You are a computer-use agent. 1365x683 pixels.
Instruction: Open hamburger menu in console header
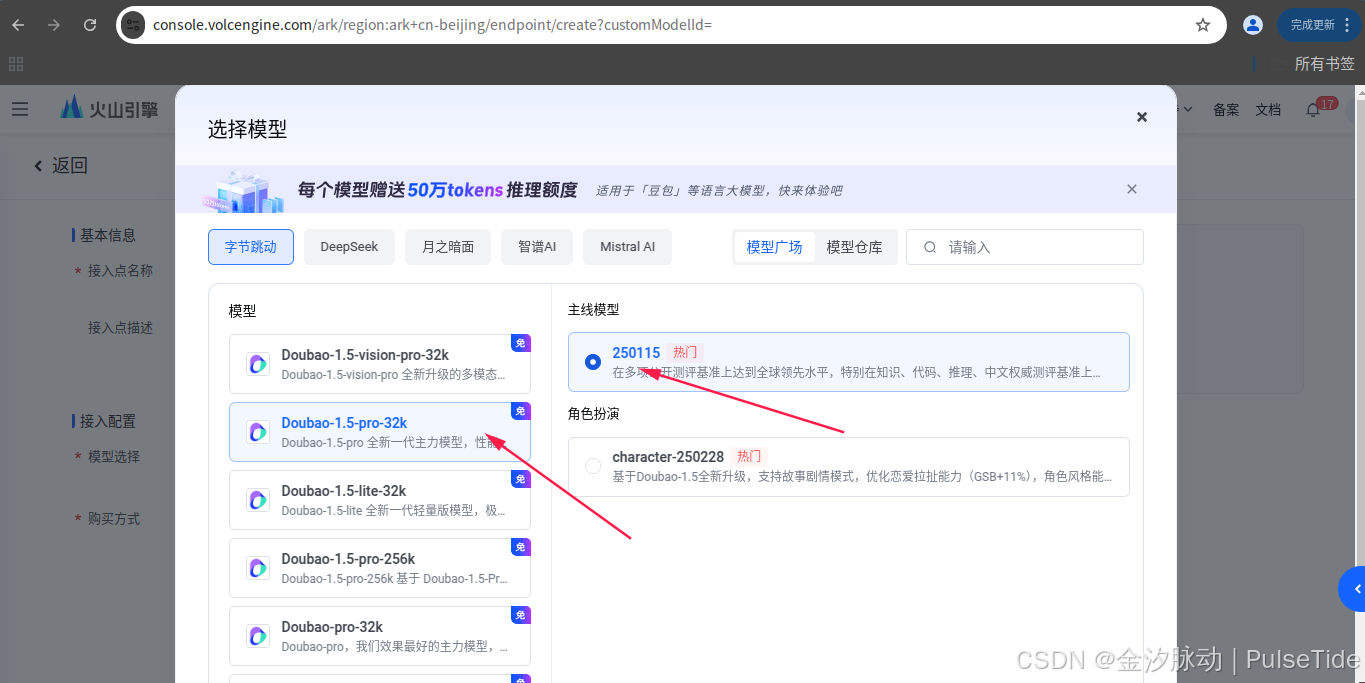pos(20,109)
